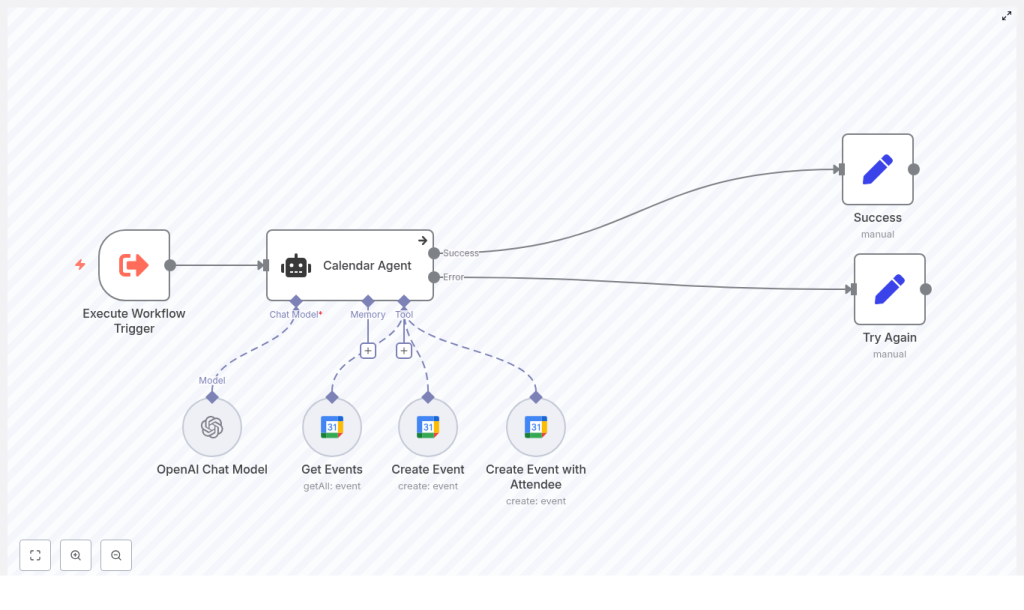
Task: Open the OpenAI Chat Model node
Action: [x=212, y=426]
